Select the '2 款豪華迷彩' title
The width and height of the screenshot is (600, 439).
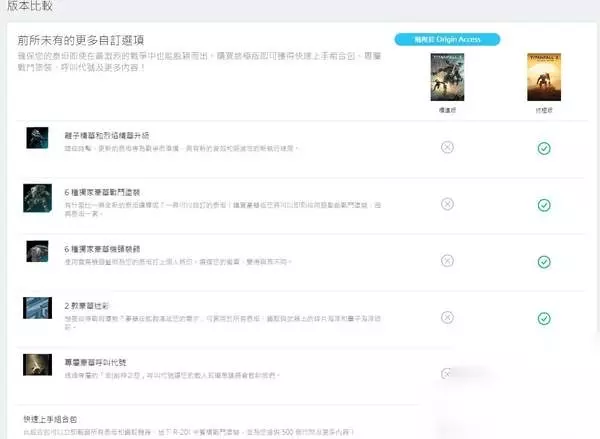coord(86,306)
